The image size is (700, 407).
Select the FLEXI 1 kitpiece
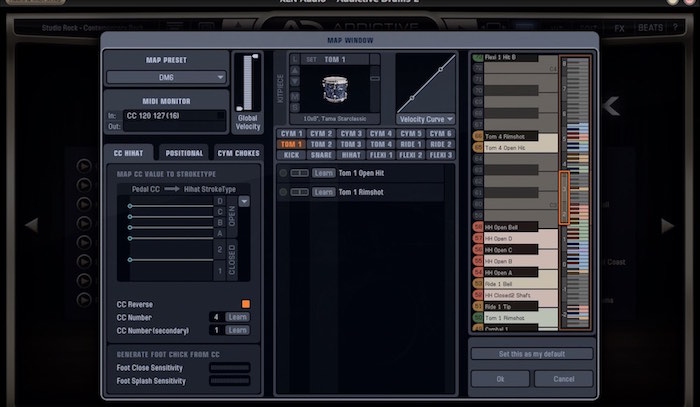(x=381, y=155)
